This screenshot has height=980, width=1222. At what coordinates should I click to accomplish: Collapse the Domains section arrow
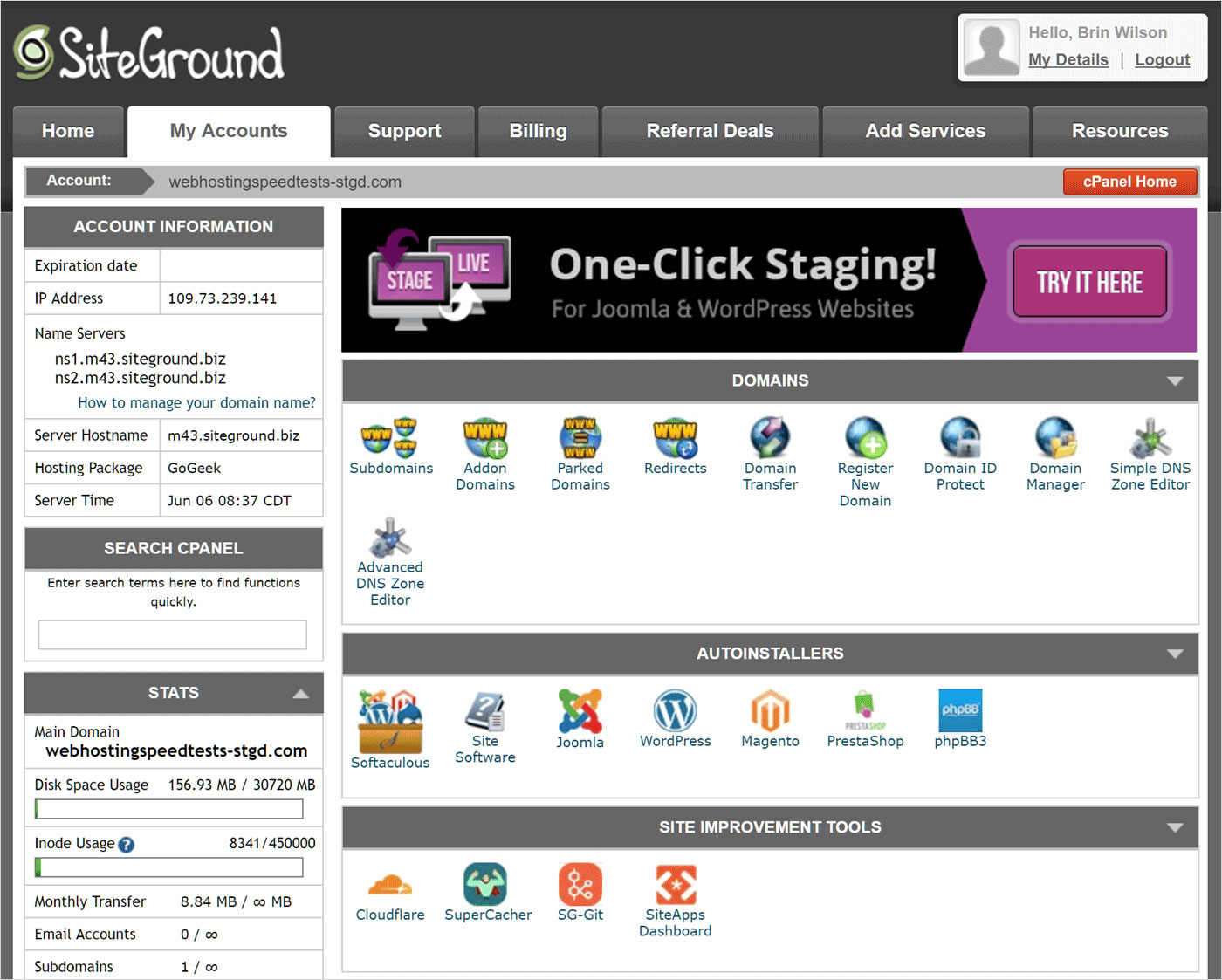(x=1175, y=381)
